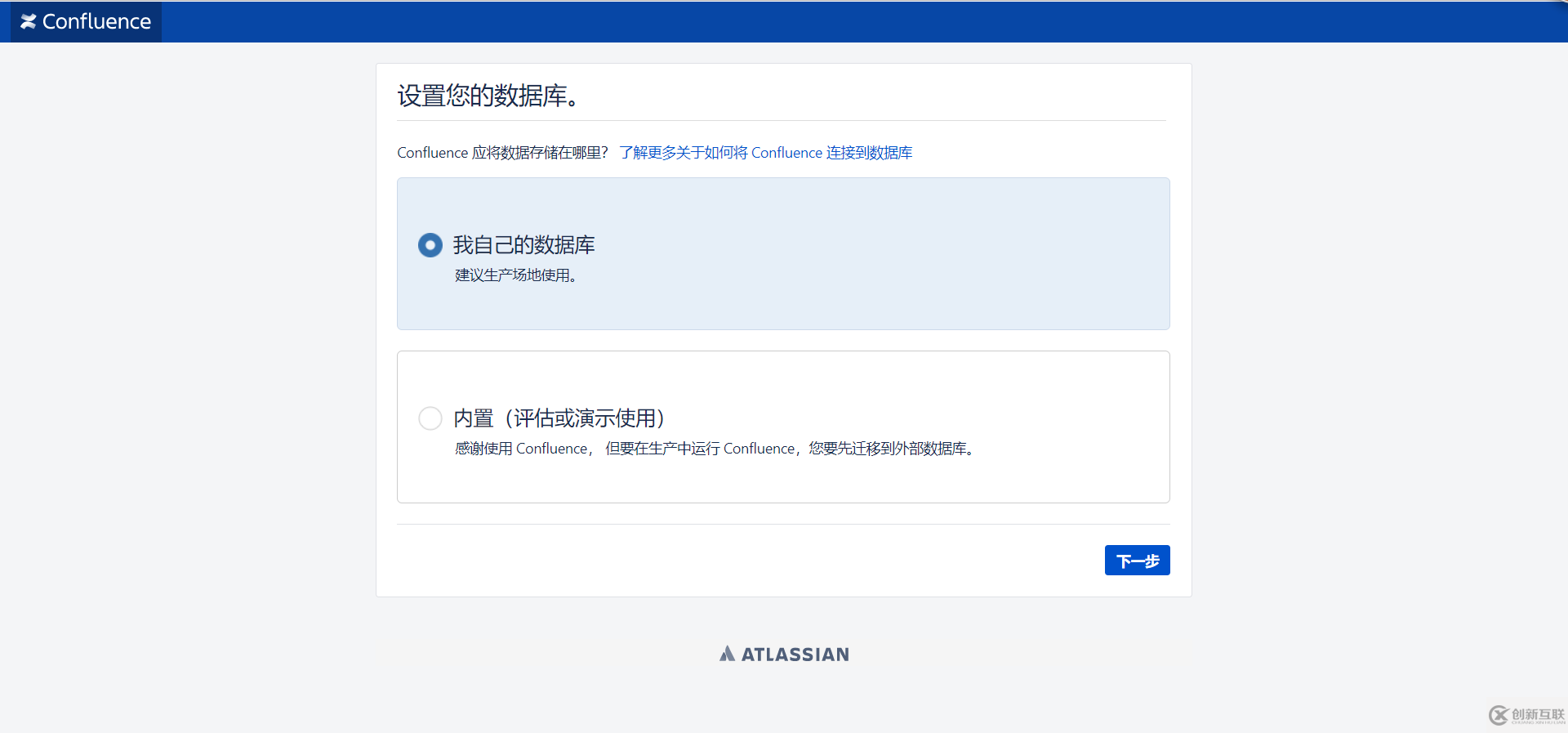Click the 内置（评估或演示使用）option label
Viewport: 1568px width, 733px height.
pos(559,418)
